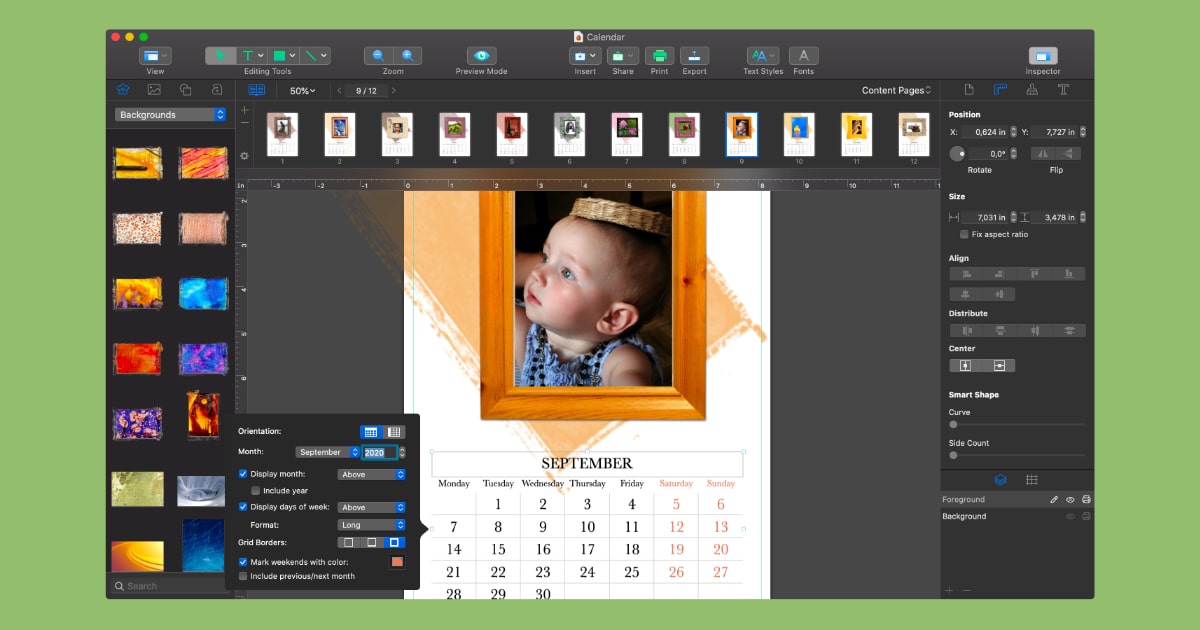Select horizontal calendar grid orientation
Screen dimensions: 1200x630
371,432
